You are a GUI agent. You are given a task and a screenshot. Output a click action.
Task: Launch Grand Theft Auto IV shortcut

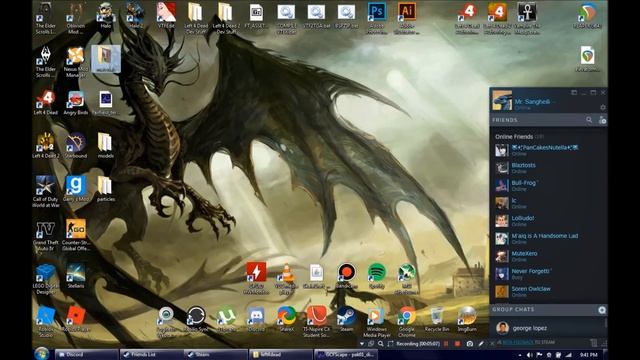point(45,235)
